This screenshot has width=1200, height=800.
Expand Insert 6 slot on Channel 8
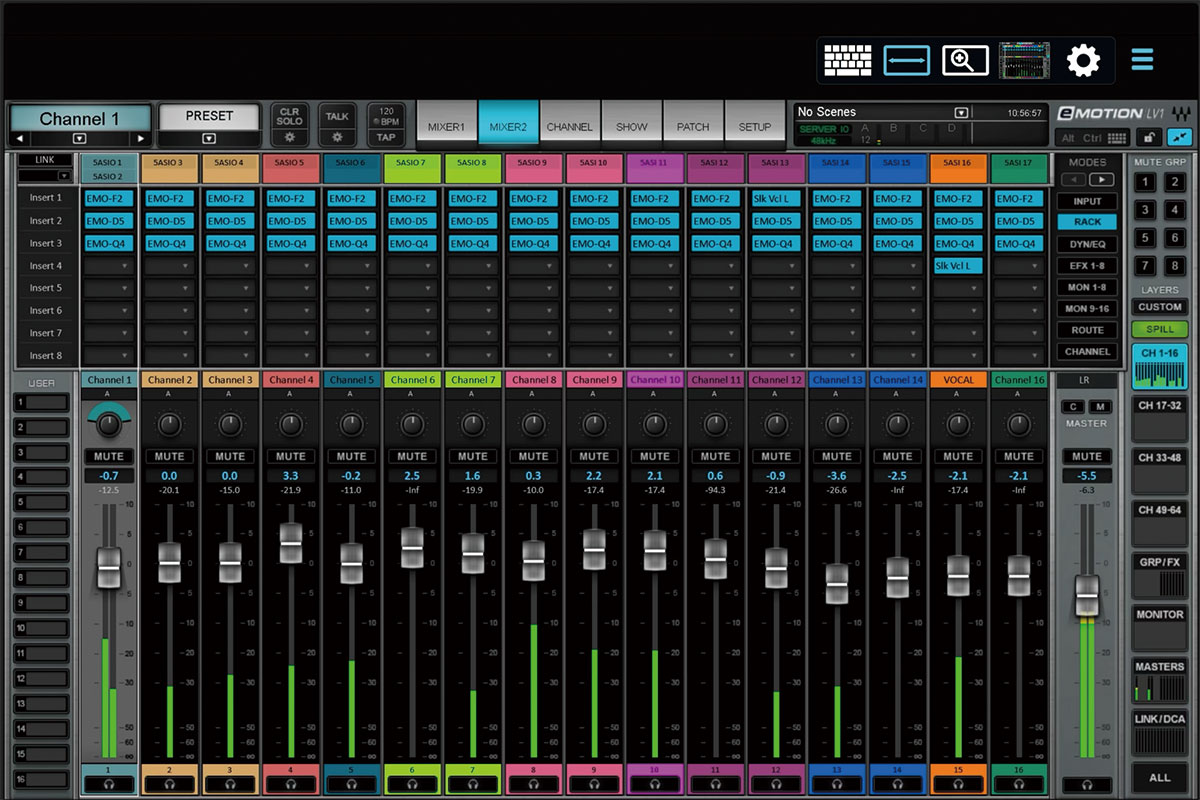pos(534,310)
